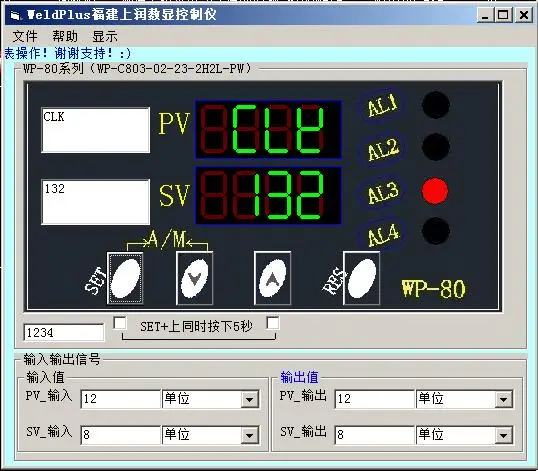
Task: Click the text box containing CLK
Action: coord(96,130)
